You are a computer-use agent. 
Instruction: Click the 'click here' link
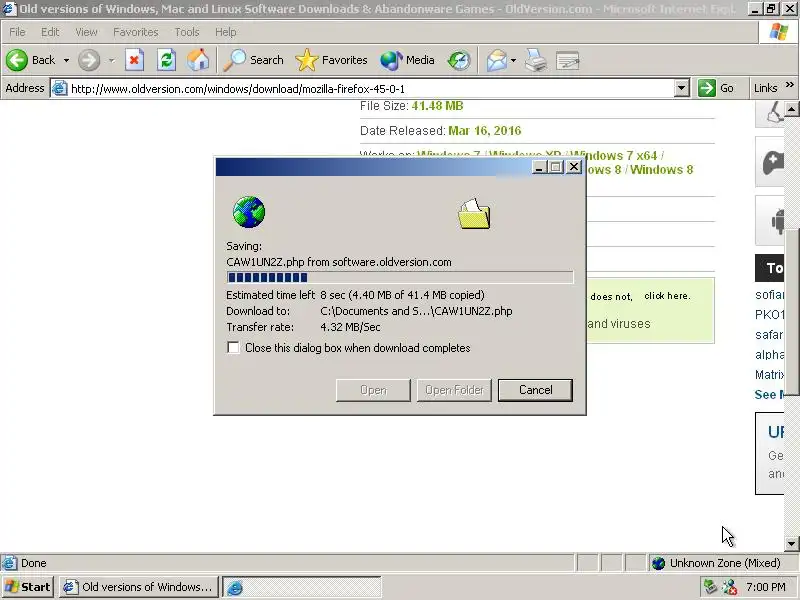pyautogui.click(x=667, y=296)
